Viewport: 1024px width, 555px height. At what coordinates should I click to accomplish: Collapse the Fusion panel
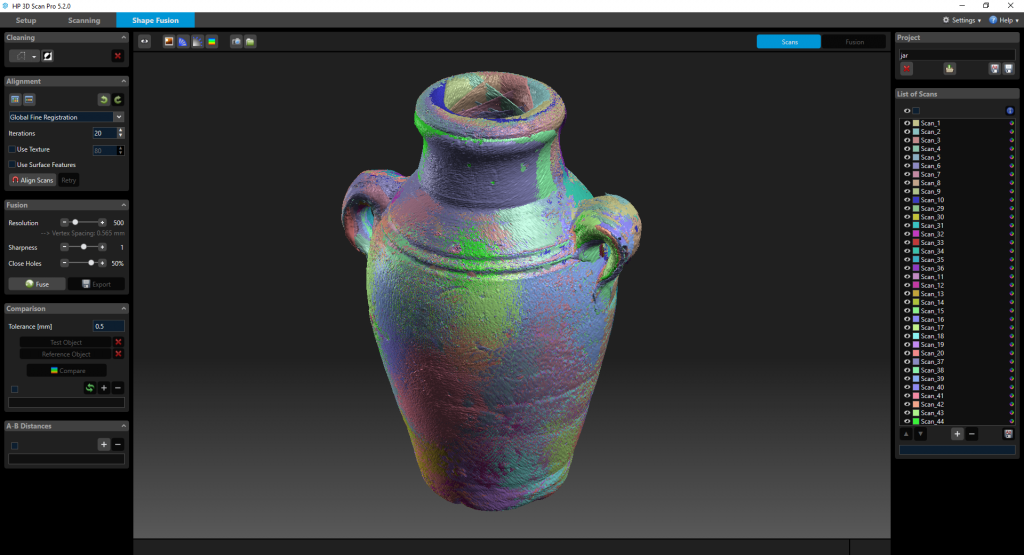point(123,205)
